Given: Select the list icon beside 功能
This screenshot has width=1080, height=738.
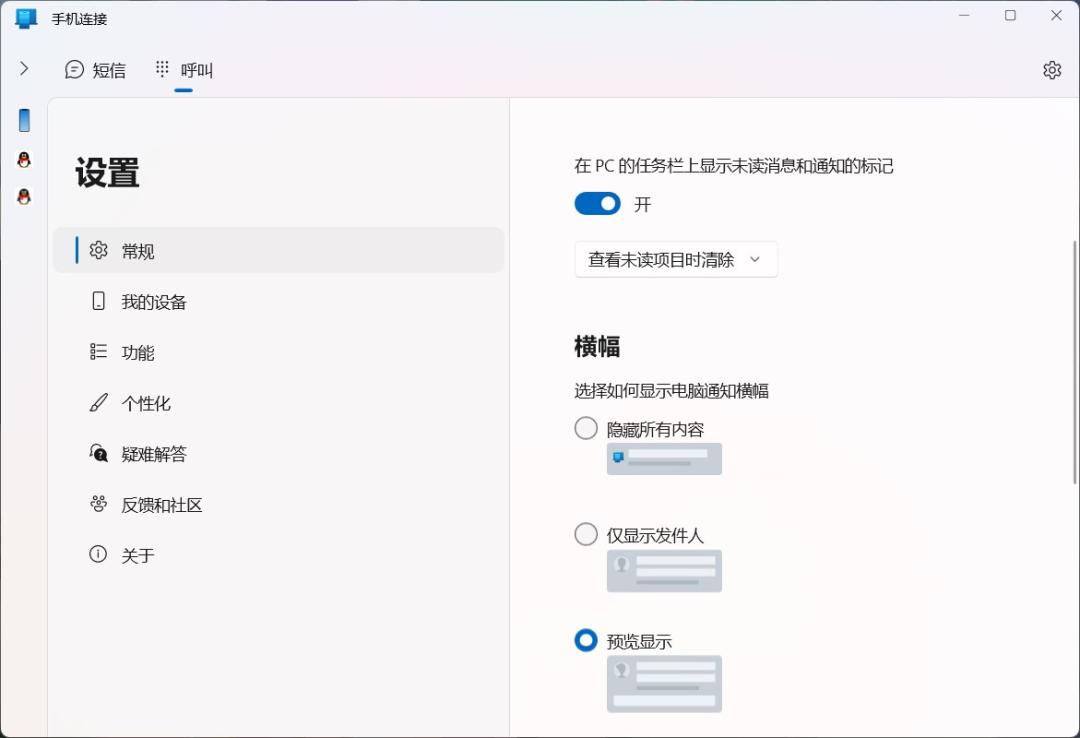Looking at the screenshot, I should (98, 351).
